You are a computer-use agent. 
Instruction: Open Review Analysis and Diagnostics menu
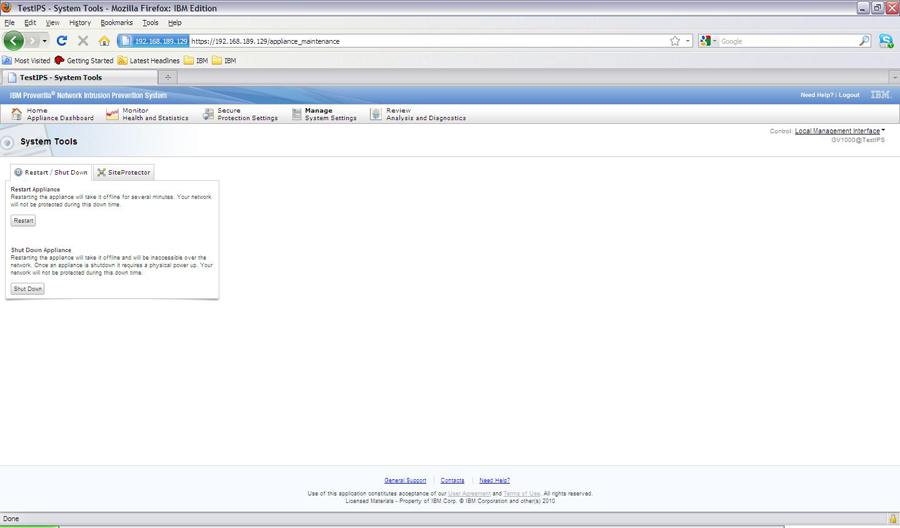pos(418,114)
